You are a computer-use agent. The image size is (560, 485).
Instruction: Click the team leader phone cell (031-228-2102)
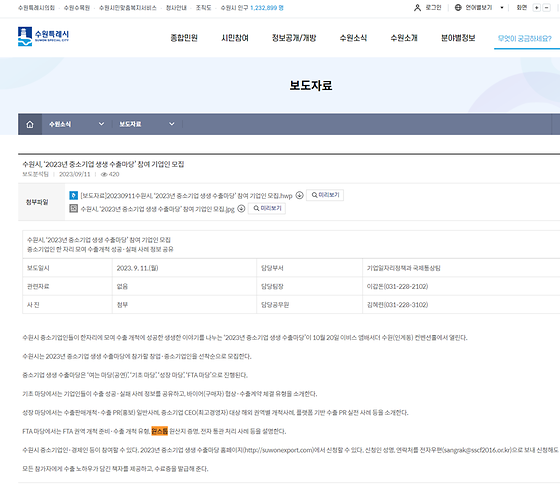point(461,286)
